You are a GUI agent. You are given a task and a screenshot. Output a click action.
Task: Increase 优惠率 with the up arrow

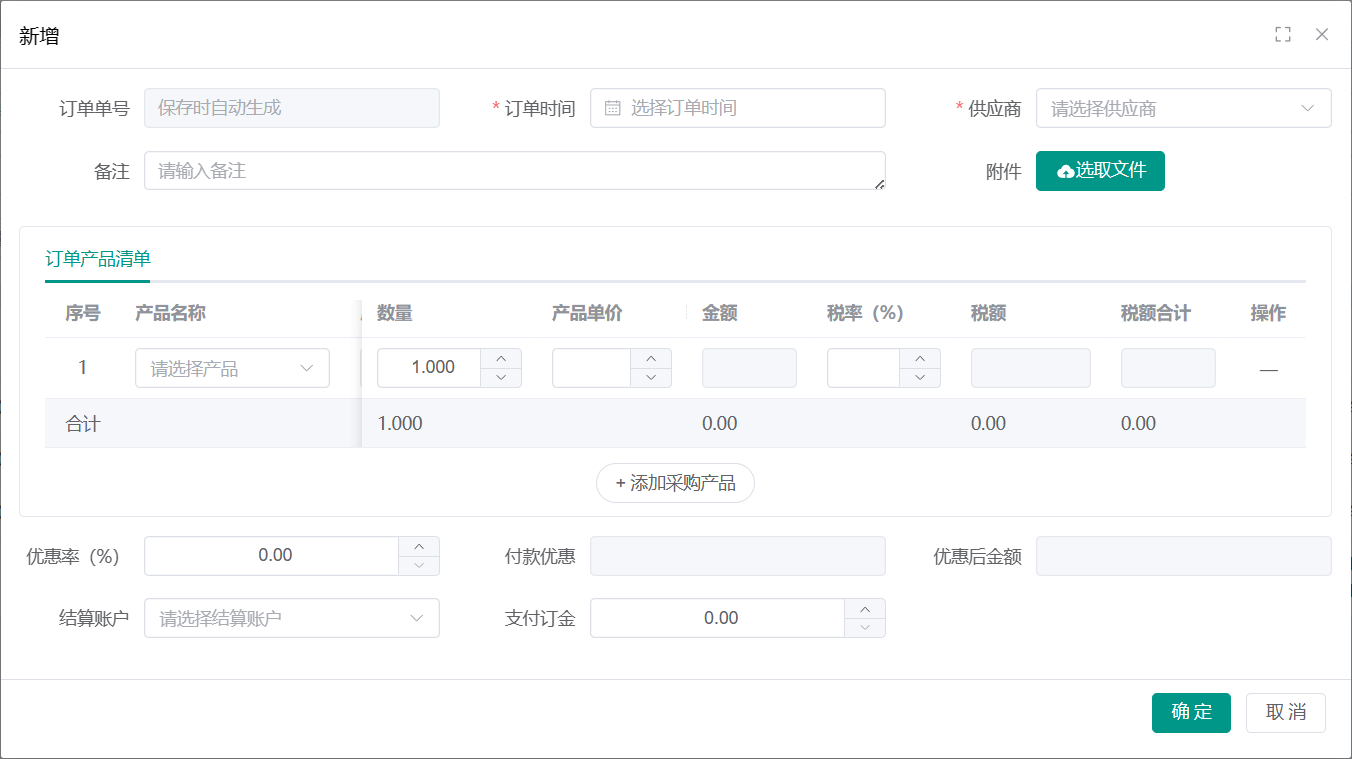point(419,546)
